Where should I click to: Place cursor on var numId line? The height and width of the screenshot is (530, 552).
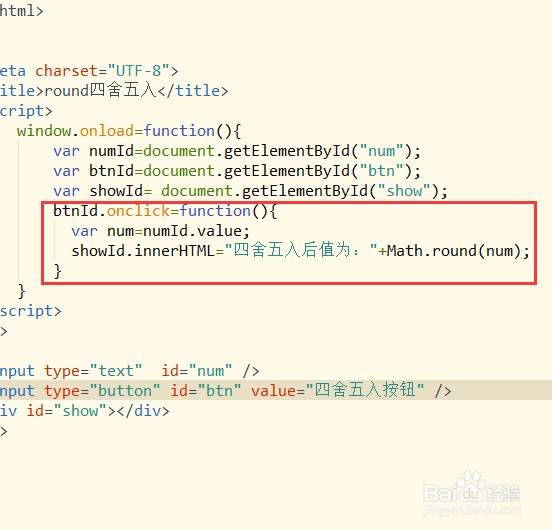click(237, 151)
